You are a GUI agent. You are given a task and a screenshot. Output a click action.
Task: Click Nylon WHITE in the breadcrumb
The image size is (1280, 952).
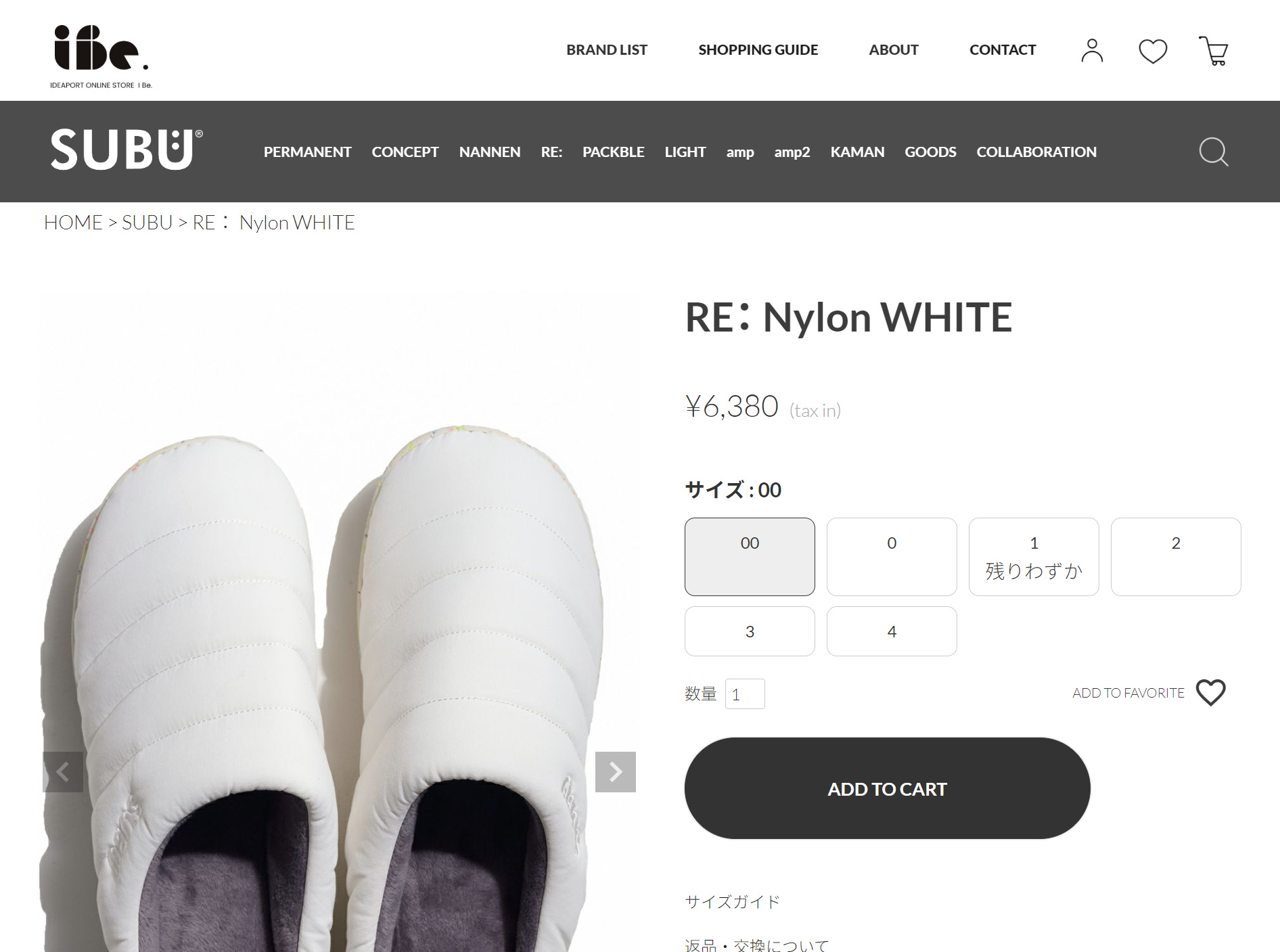click(297, 223)
